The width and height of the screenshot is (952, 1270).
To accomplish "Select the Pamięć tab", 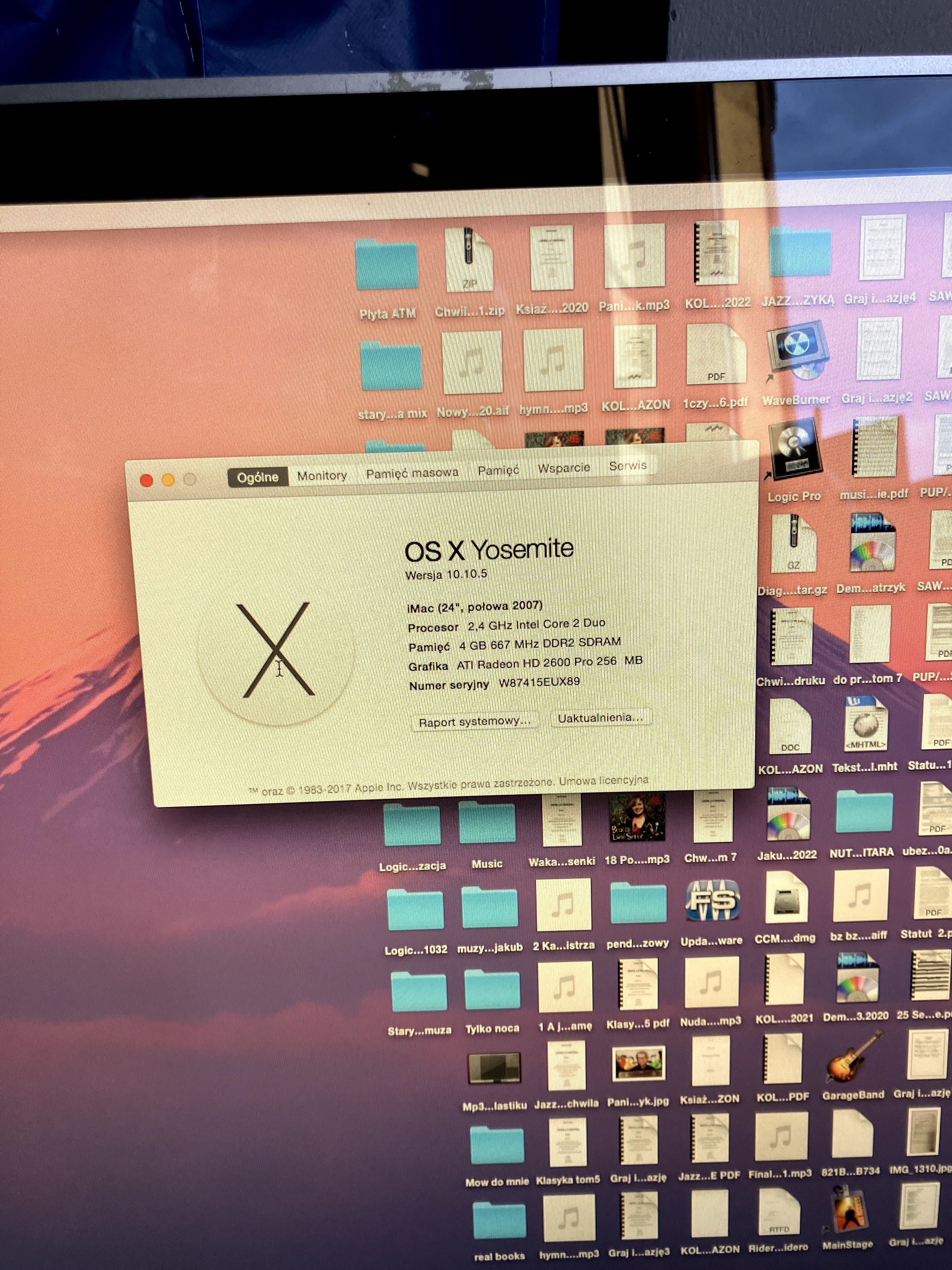I will point(498,470).
